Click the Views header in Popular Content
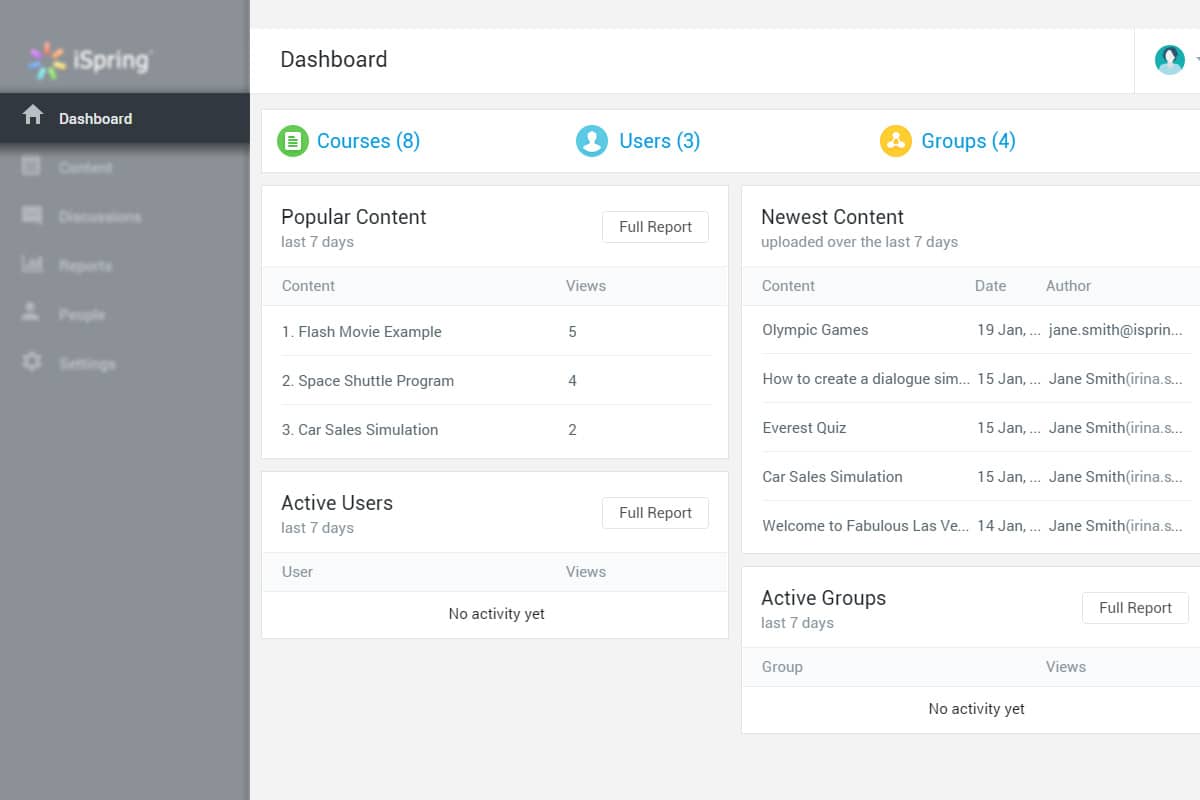The width and height of the screenshot is (1200, 800). pos(586,286)
